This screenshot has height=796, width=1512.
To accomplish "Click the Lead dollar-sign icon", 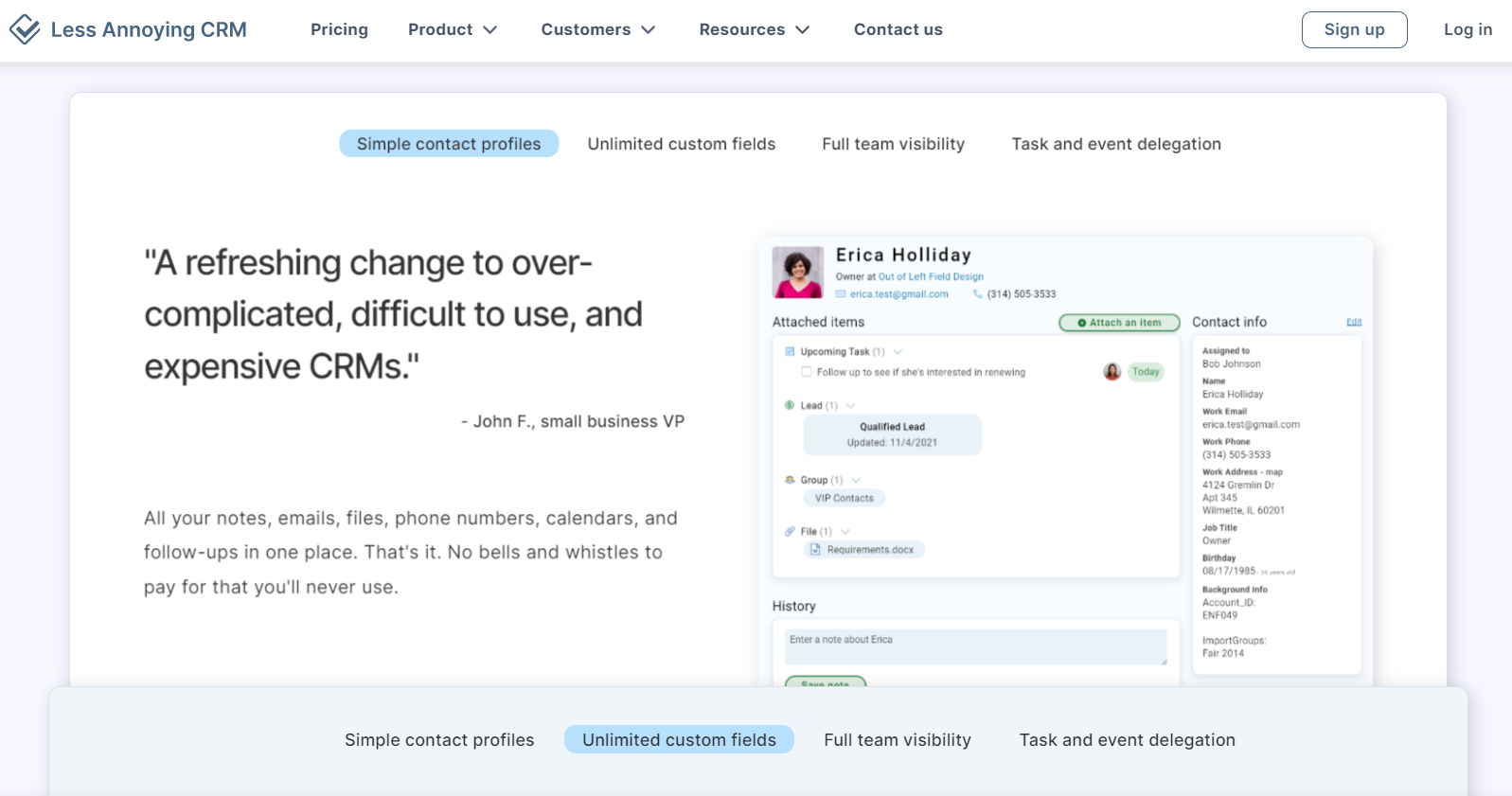I will pos(790,405).
